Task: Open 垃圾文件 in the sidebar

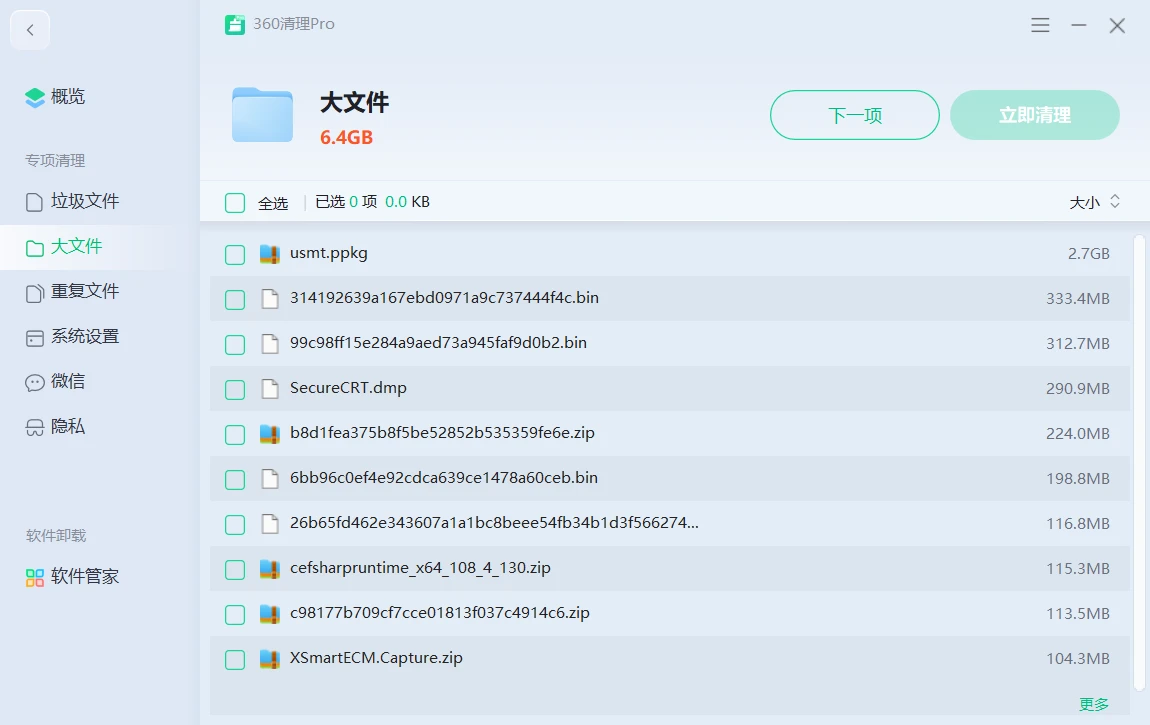Action: pos(84,202)
